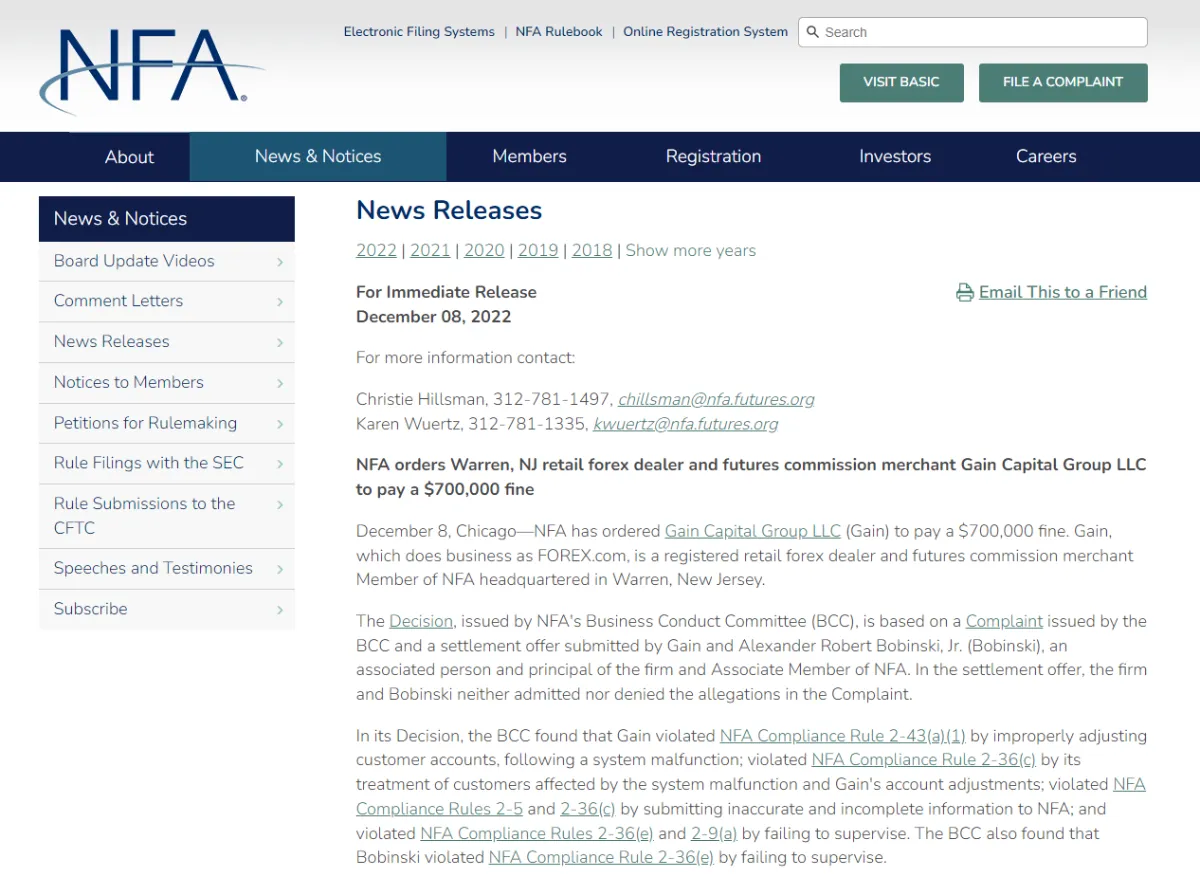Select the 2019 news releases year
This screenshot has width=1200, height=877.
click(538, 251)
